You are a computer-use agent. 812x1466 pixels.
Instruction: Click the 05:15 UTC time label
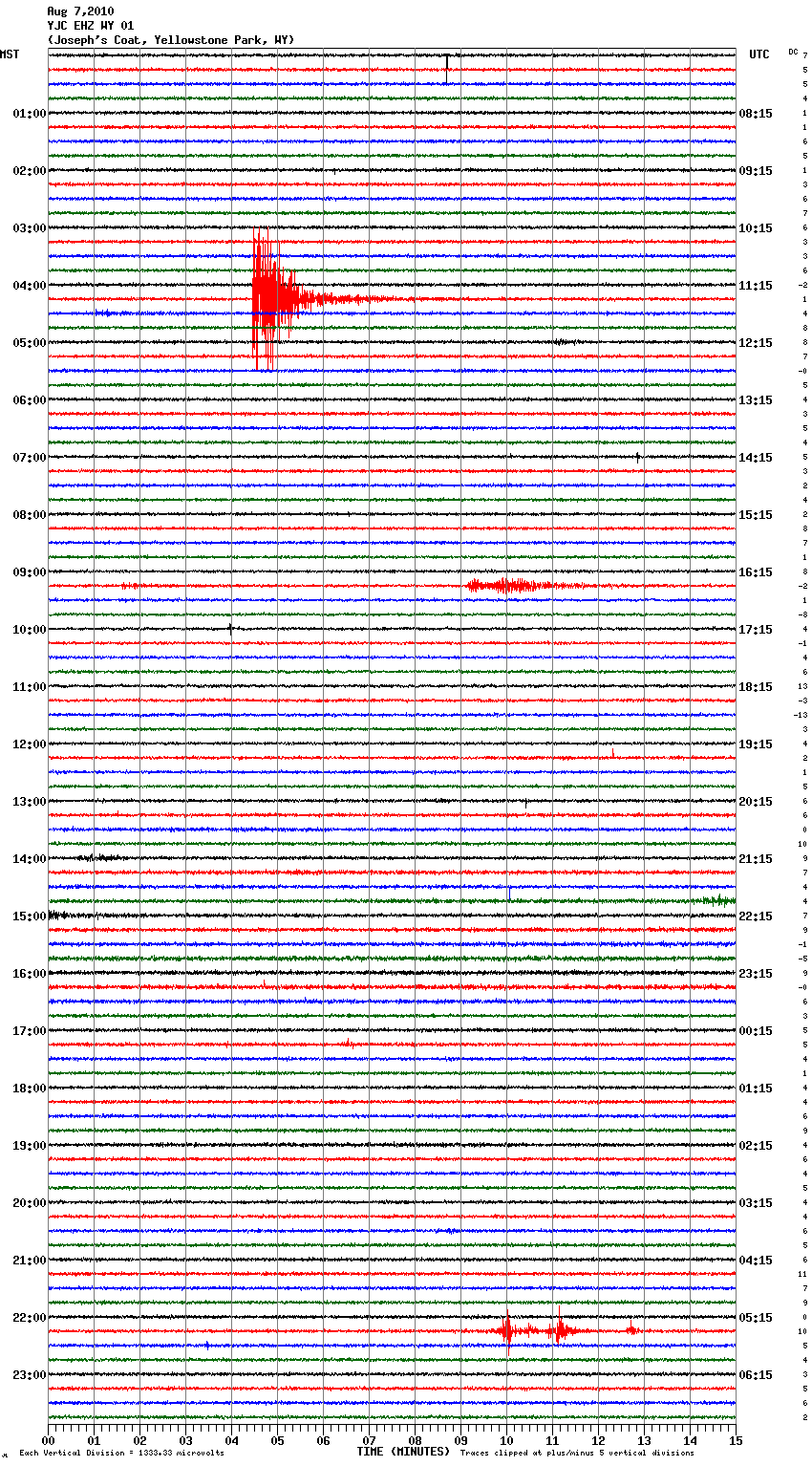click(756, 1318)
